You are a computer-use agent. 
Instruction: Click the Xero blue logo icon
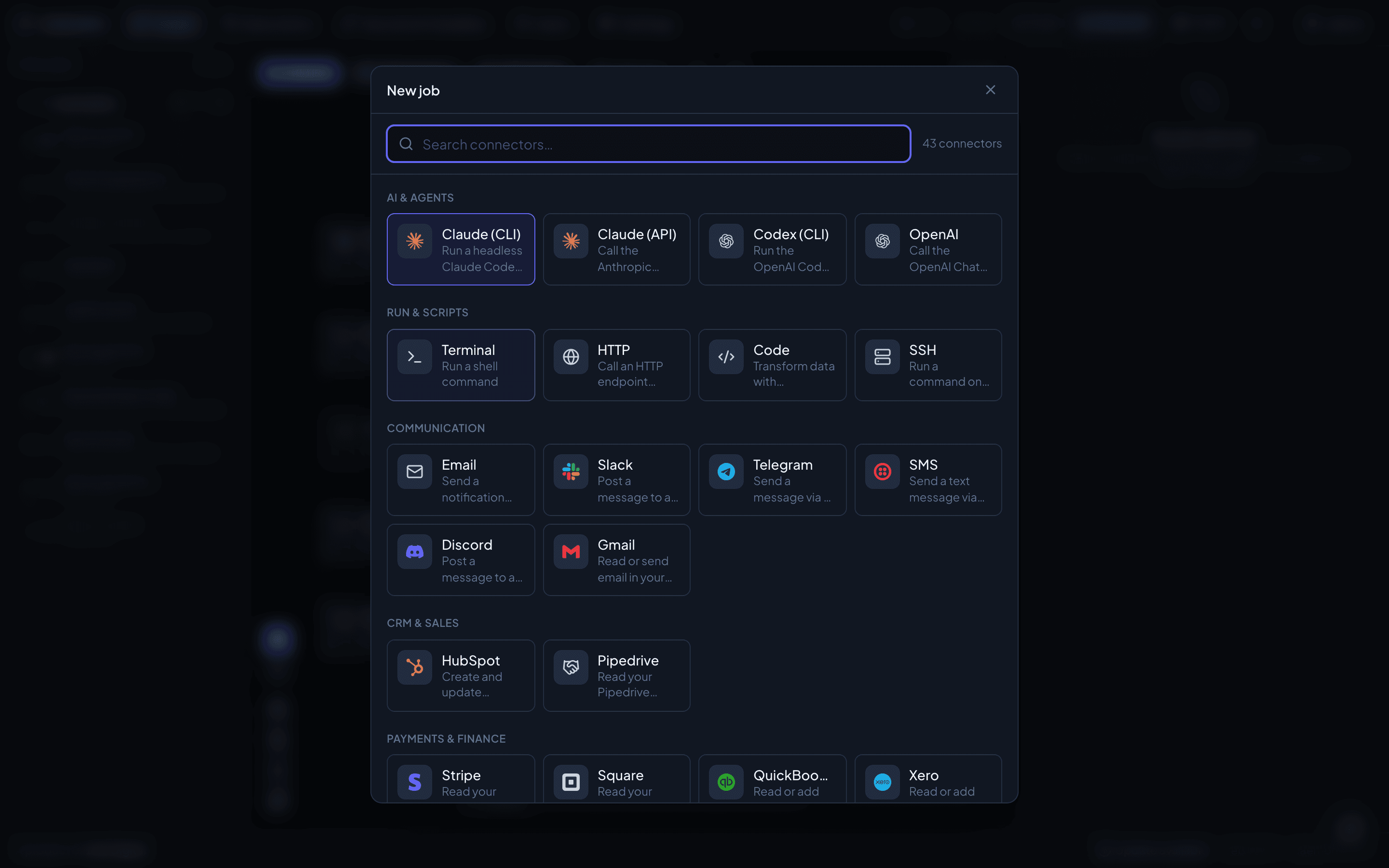(x=882, y=782)
